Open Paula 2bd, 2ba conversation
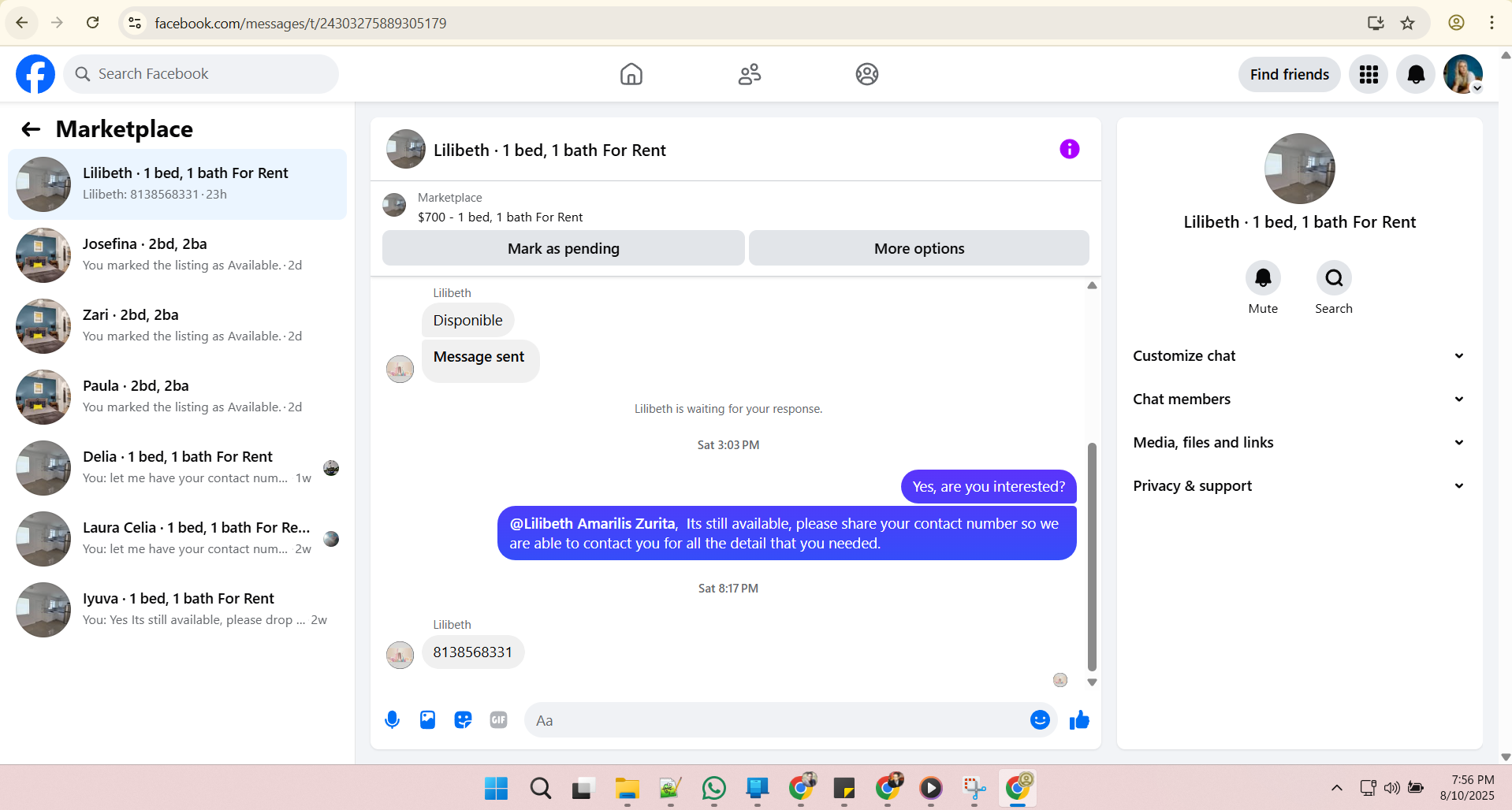The image size is (1512, 810). (x=177, y=397)
